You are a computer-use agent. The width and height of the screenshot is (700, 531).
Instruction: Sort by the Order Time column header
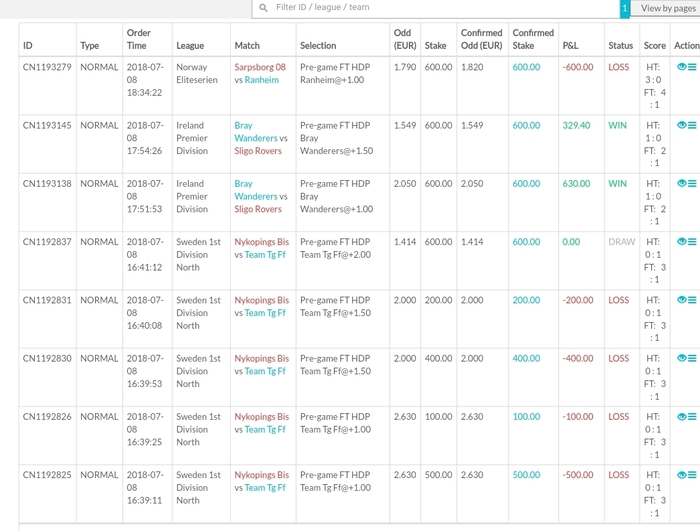pyautogui.click(x=138, y=39)
